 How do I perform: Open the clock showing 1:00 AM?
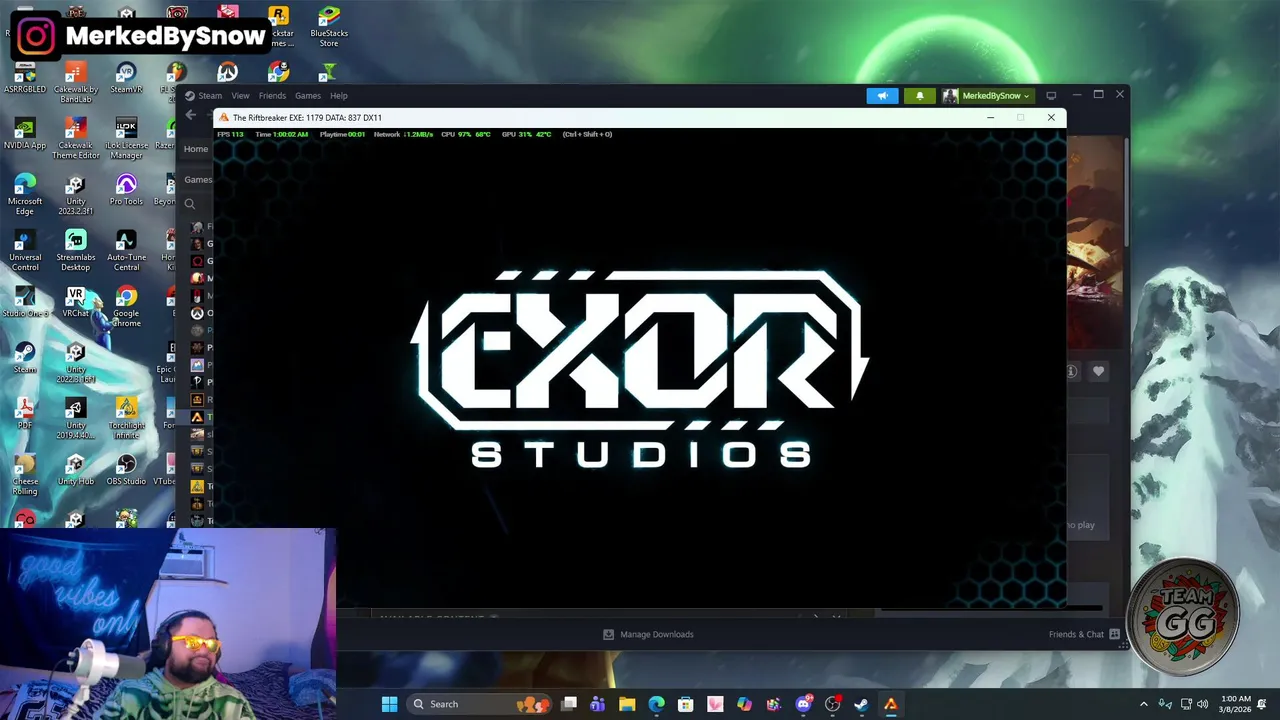[x=1236, y=704]
